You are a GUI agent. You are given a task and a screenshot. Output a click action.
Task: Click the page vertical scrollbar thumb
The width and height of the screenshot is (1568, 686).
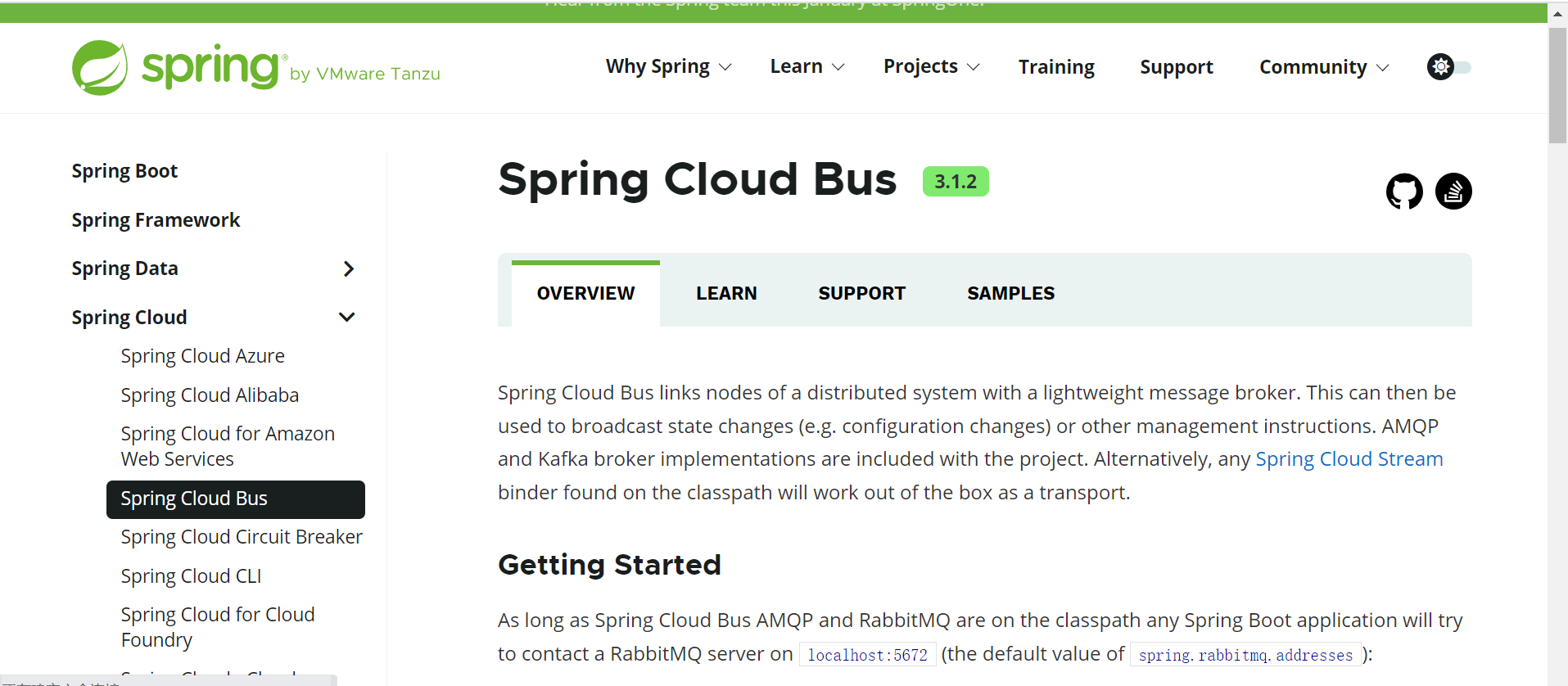click(x=1557, y=86)
